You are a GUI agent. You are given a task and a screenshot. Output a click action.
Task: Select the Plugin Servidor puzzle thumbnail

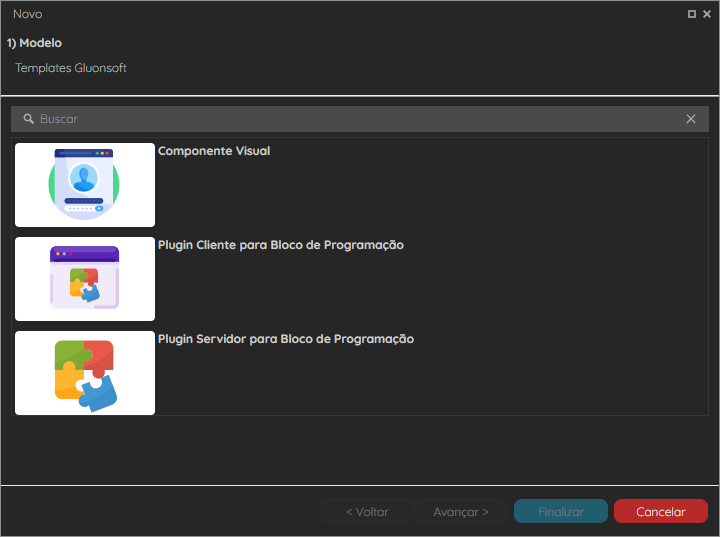click(x=85, y=373)
